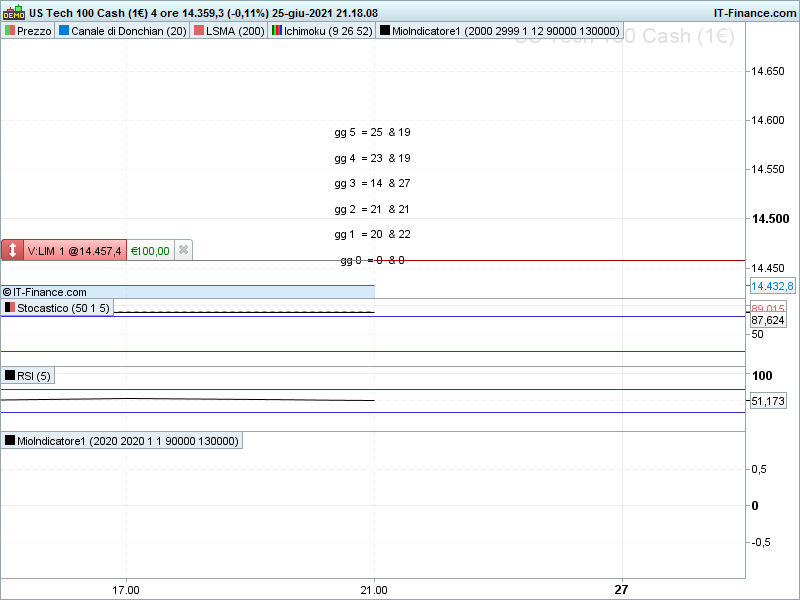Click the 14.500 price axis label
Image resolution: width=800 pixels, height=600 pixels.
coord(770,218)
